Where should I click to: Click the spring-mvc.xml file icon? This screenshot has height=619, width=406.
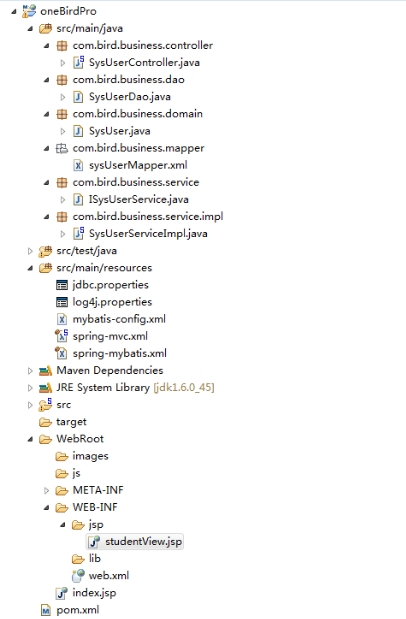[x=62, y=336]
